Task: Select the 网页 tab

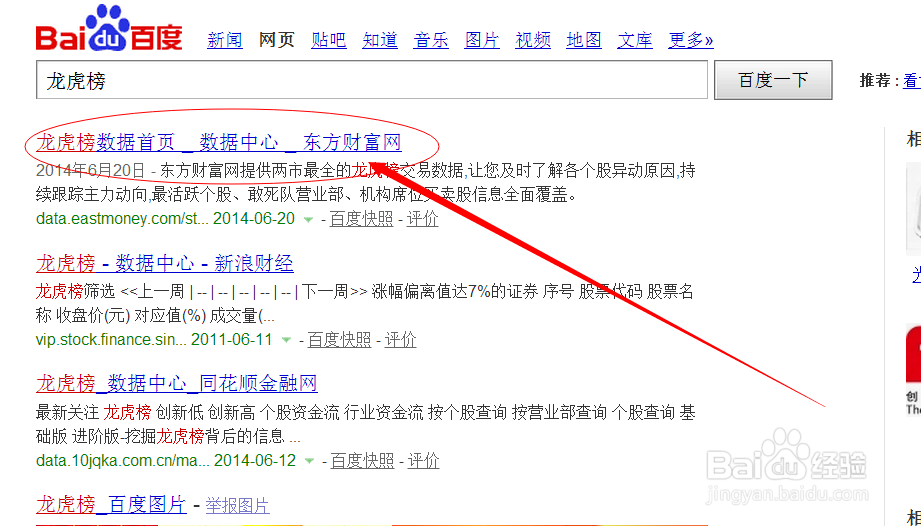Action: point(277,40)
